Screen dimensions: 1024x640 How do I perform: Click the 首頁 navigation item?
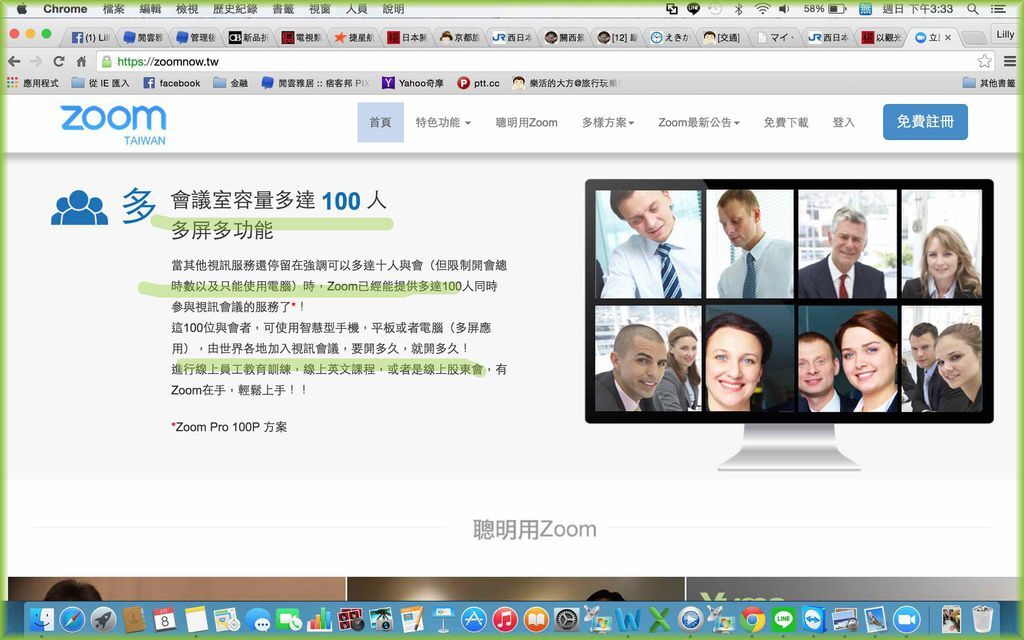pyautogui.click(x=380, y=122)
